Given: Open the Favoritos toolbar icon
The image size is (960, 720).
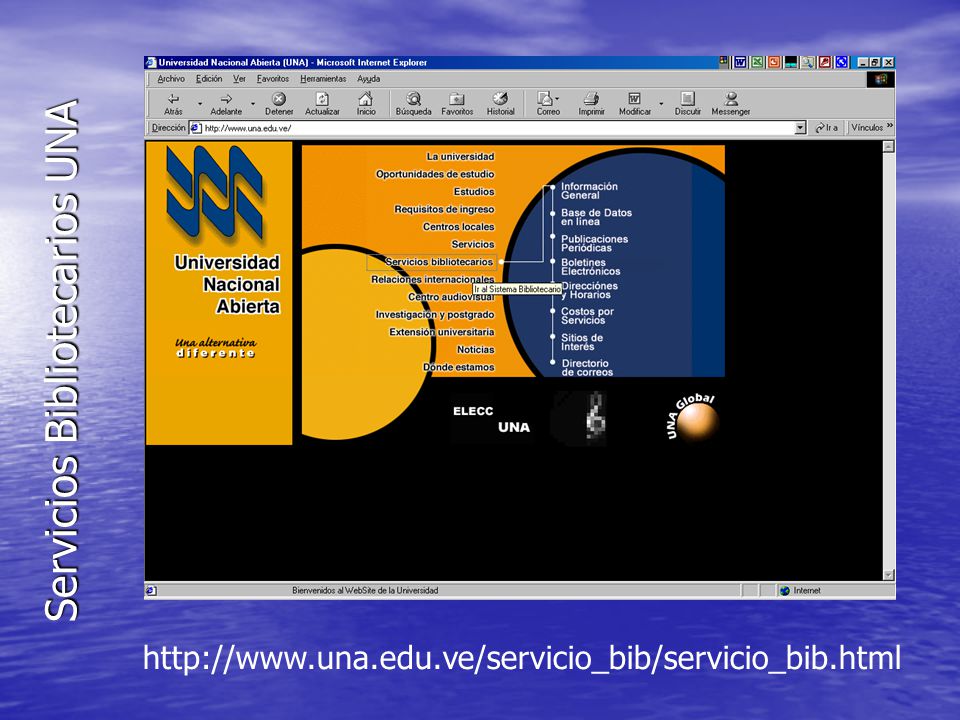Looking at the screenshot, I should pos(457,99).
